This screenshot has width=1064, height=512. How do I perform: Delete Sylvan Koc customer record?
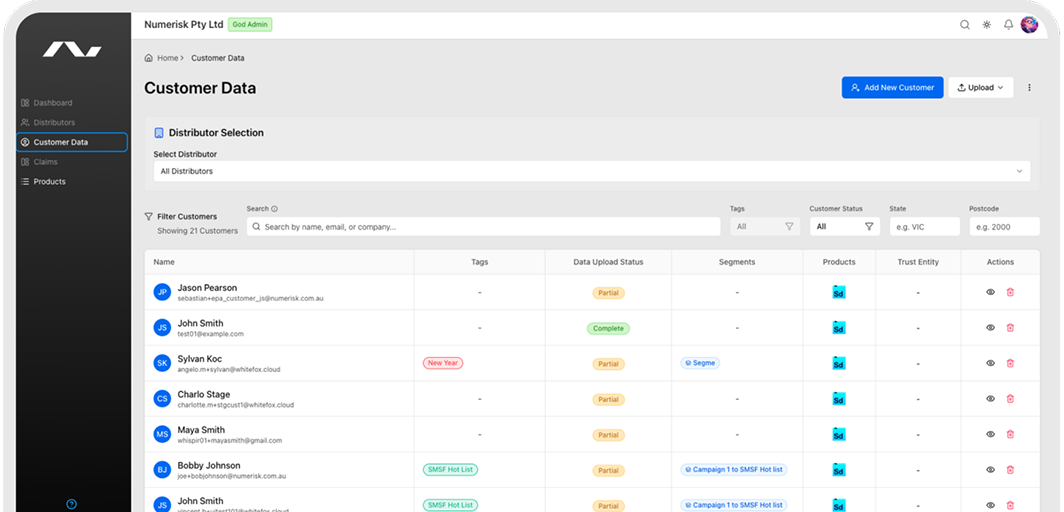[x=1010, y=363]
